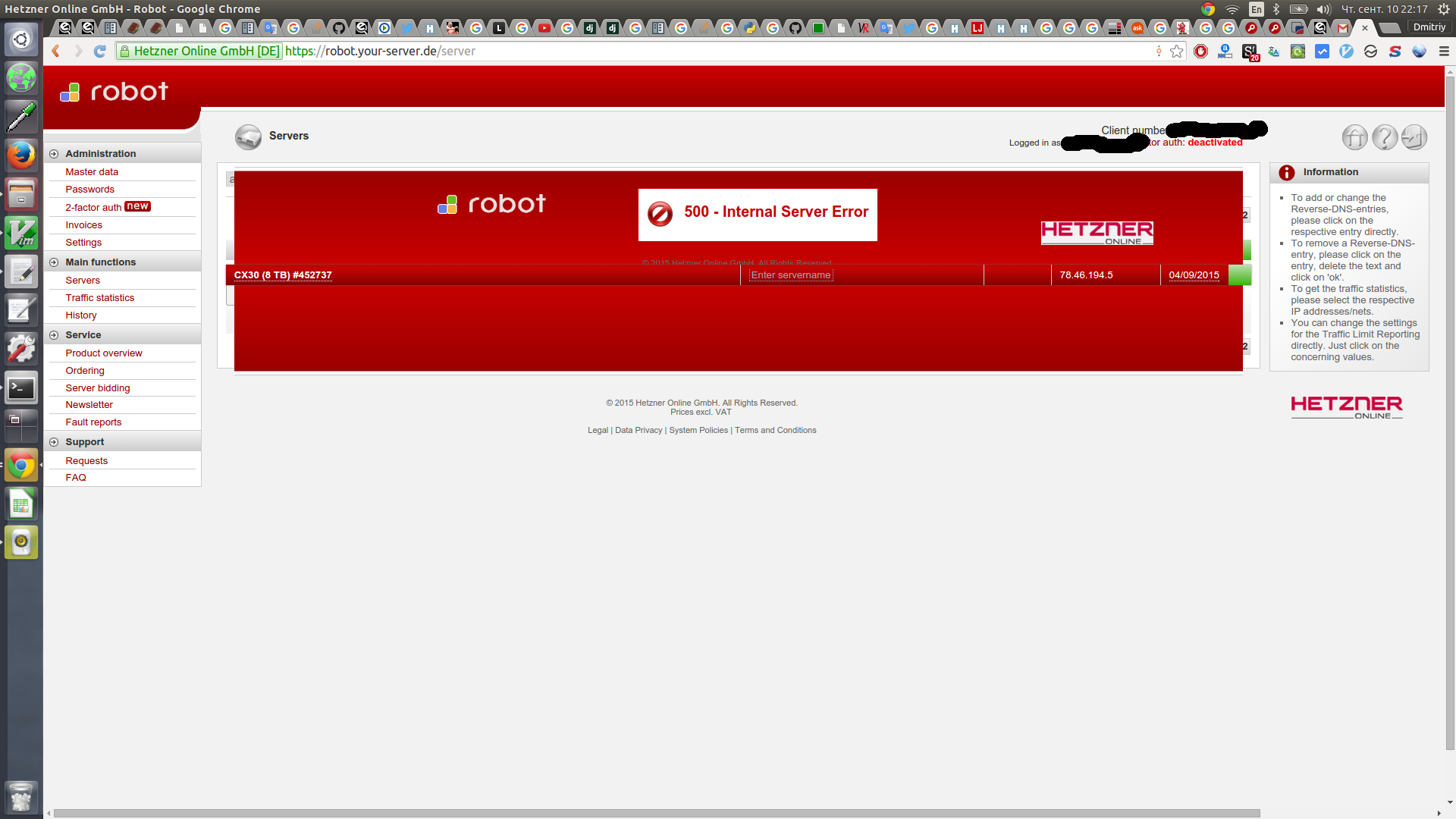This screenshot has width=1456, height=819.
Task: Open the 2-factor auth settings link
Action: click(x=93, y=208)
